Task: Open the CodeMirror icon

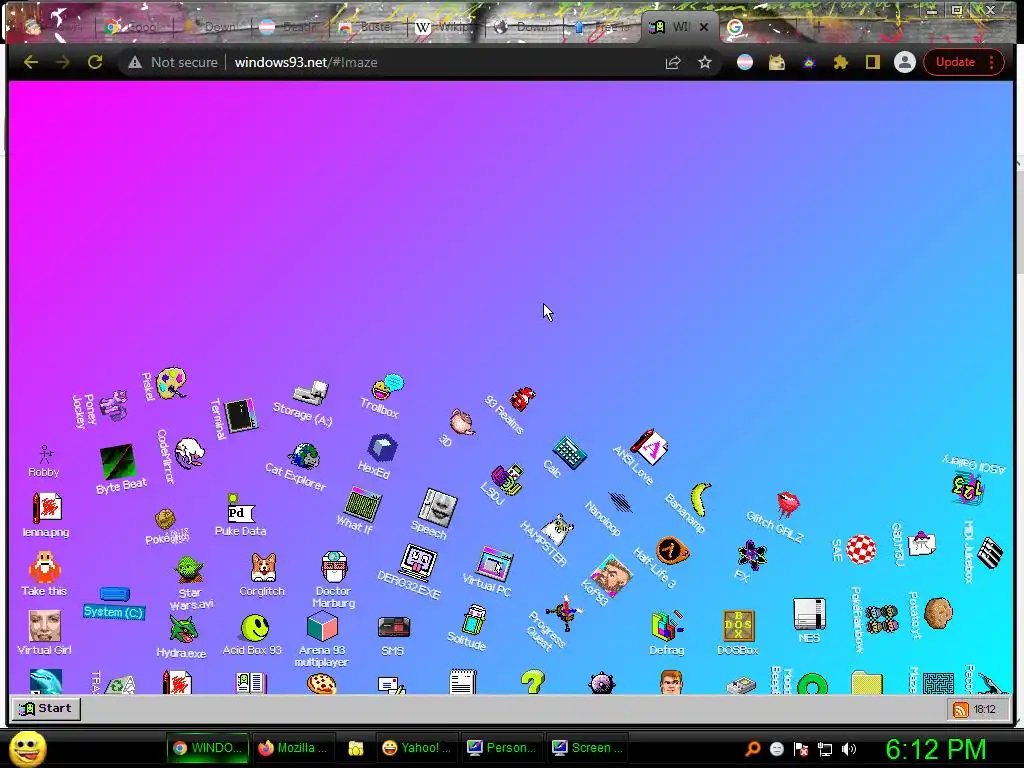Action: click(x=189, y=453)
